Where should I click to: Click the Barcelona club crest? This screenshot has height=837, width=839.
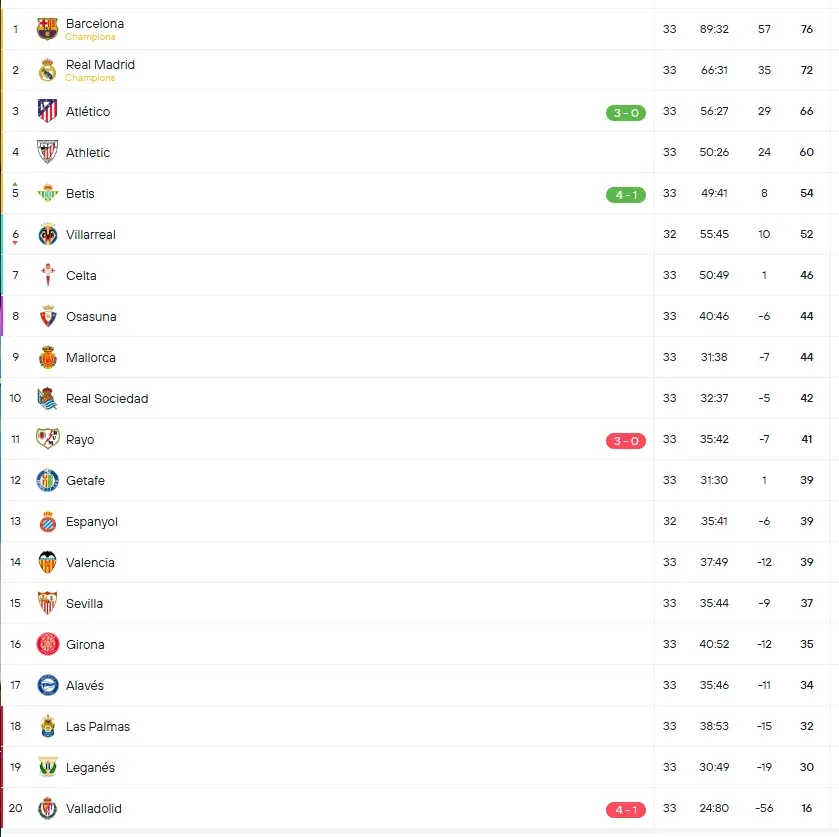(47, 29)
